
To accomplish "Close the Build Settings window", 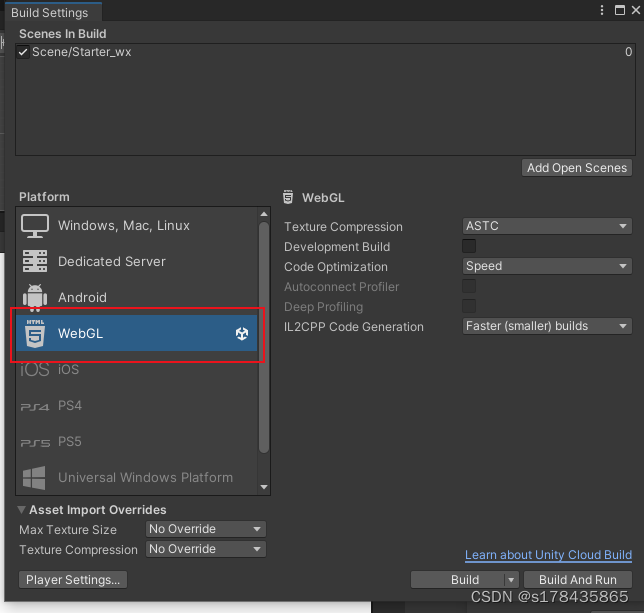I will pos(636,10).
